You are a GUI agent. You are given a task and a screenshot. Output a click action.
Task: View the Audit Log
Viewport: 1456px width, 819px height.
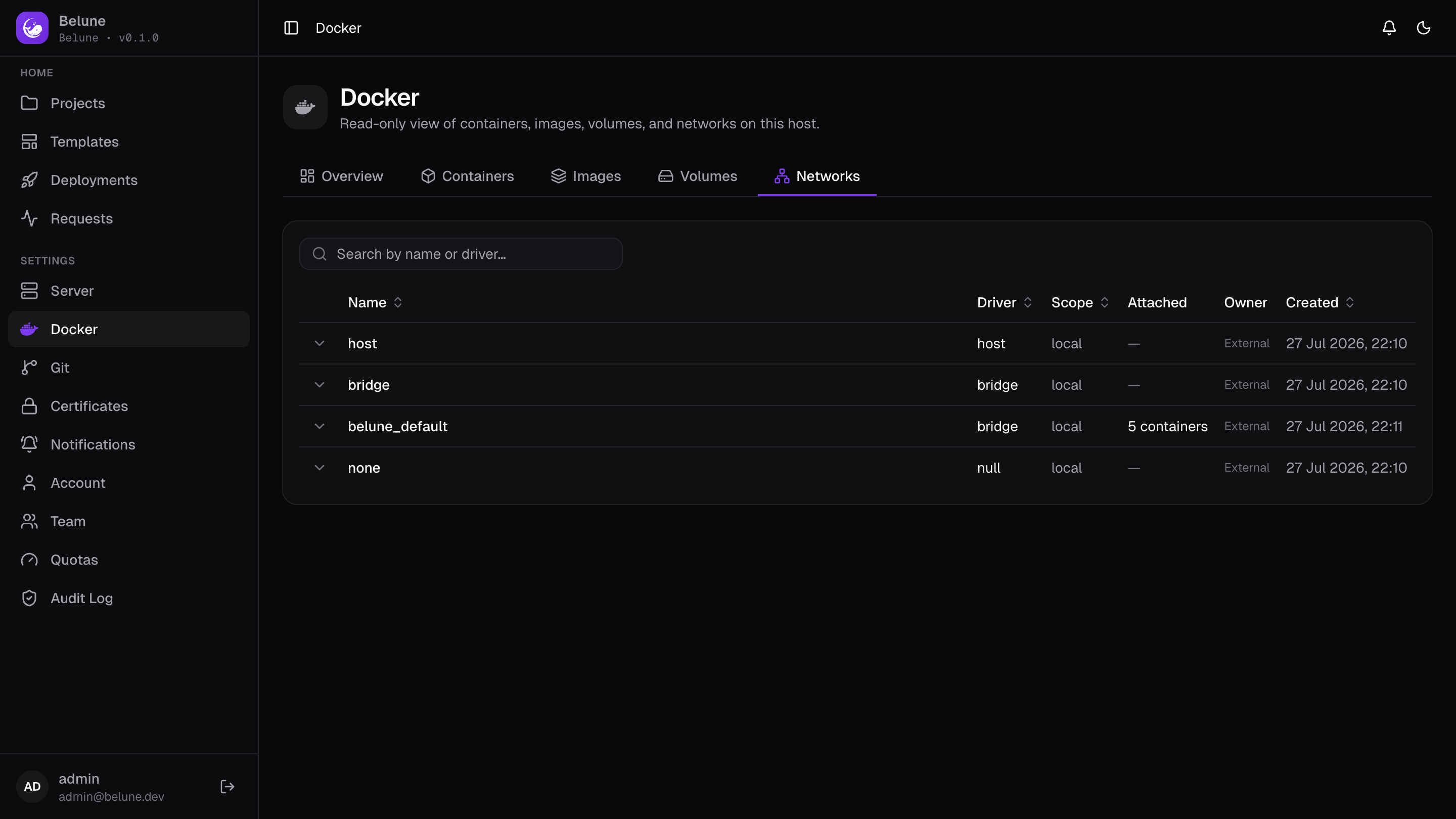(129, 599)
